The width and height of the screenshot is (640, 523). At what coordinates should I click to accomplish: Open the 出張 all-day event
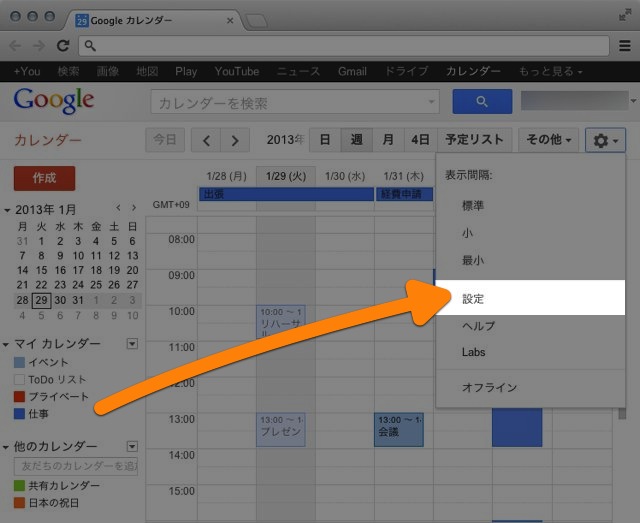[x=286, y=194]
